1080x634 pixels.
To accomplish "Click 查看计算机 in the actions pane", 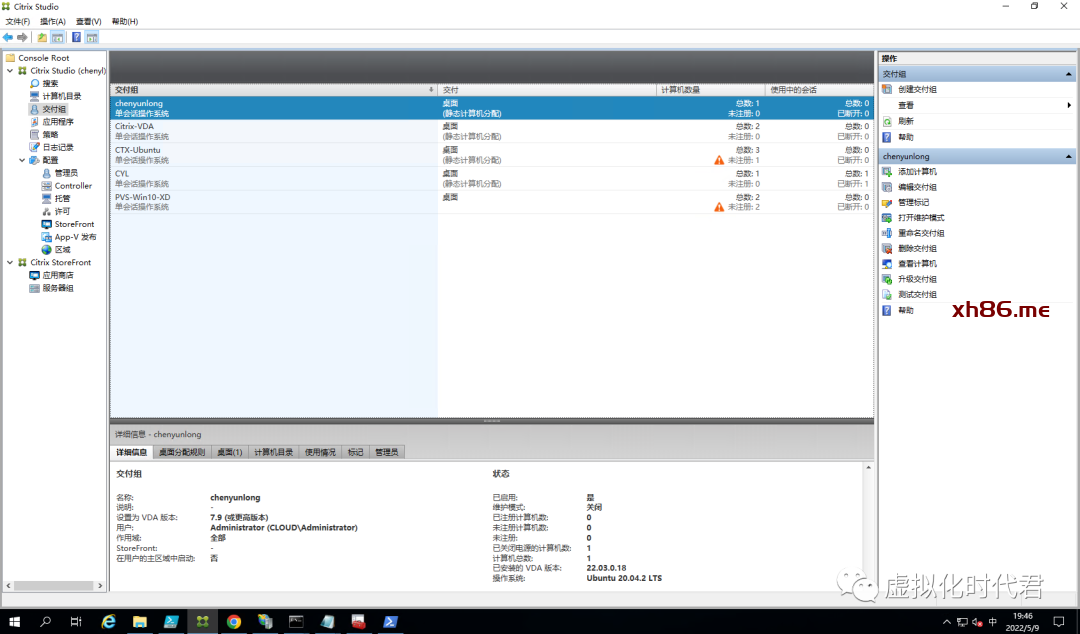I will pos(917,264).
